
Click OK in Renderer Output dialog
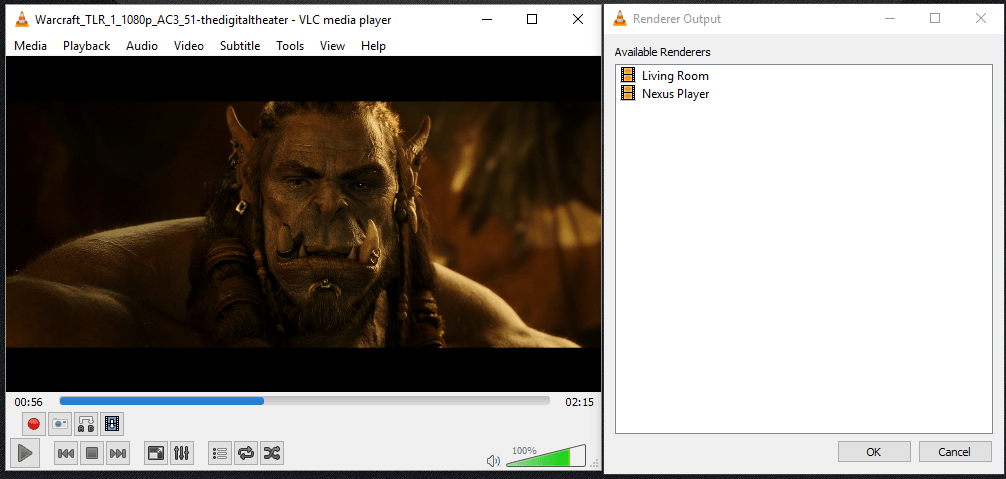click(874, 452)
